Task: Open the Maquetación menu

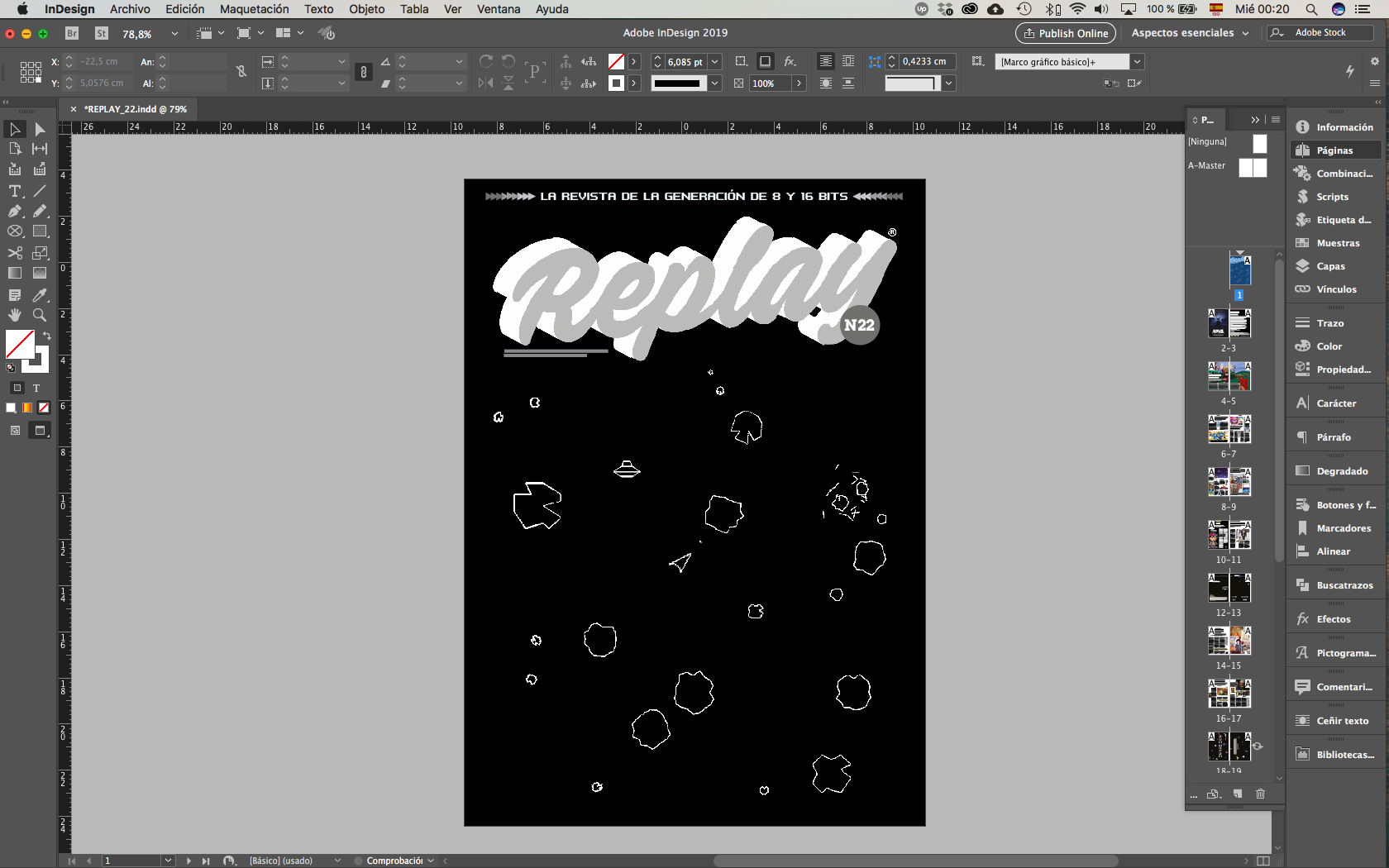Action: tap(255, 9)
